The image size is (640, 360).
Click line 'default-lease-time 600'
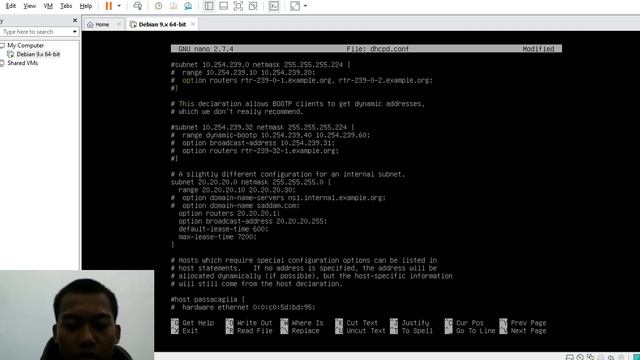pos(223,229)
